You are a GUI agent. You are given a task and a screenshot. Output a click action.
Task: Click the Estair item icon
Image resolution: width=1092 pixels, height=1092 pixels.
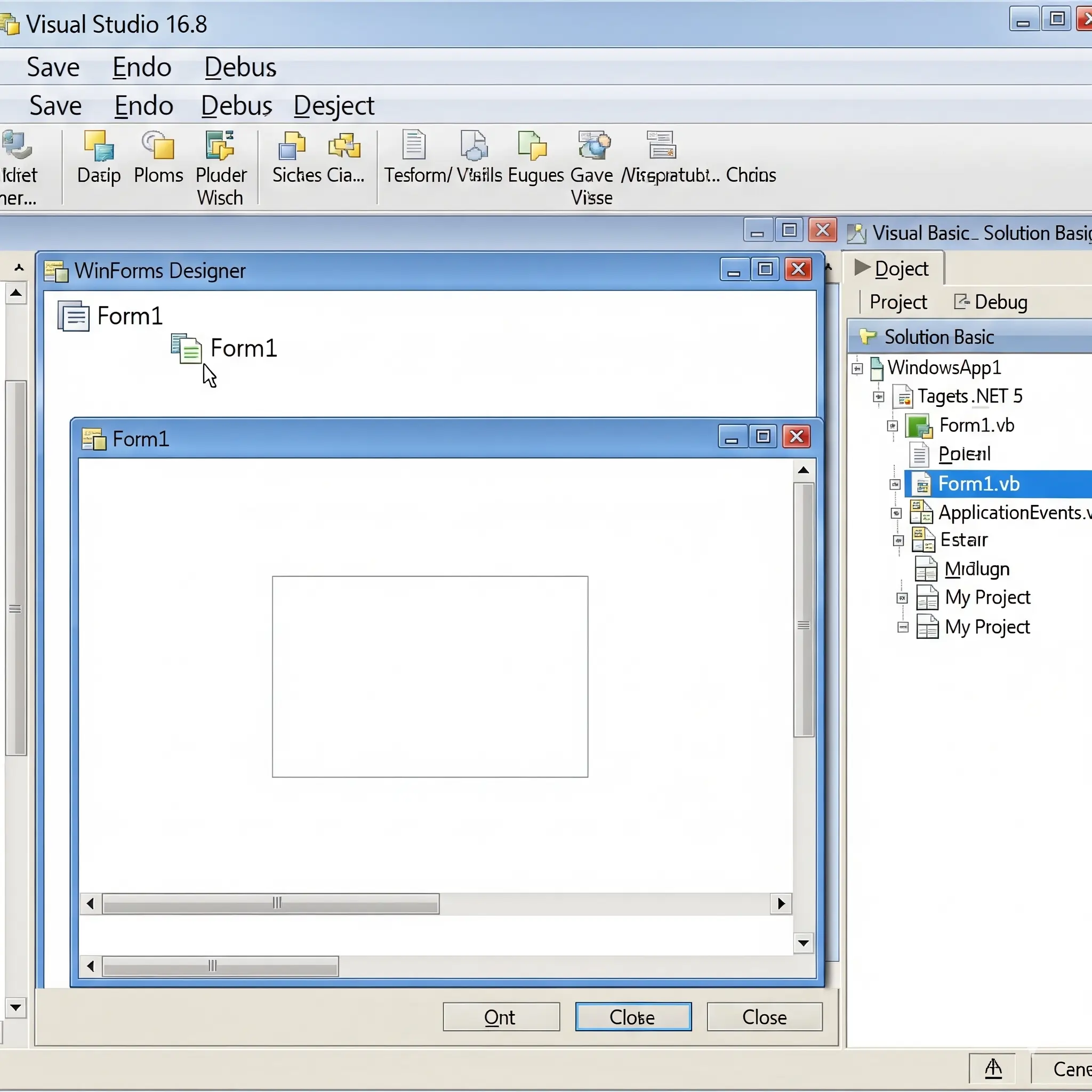pos(923,540)
